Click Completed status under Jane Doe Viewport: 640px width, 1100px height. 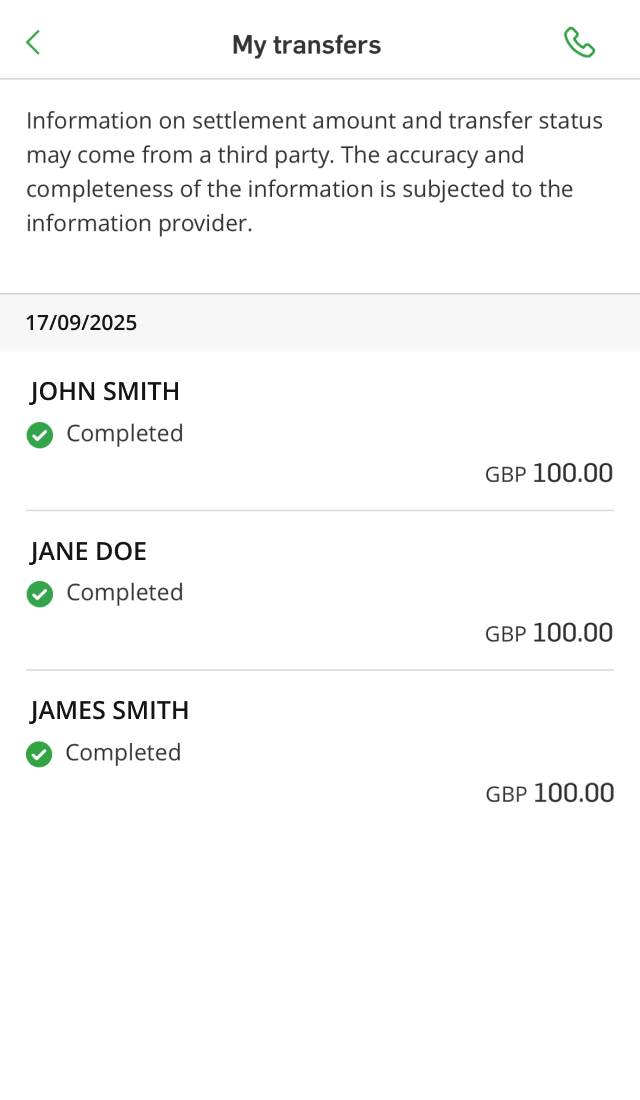pyautogui.click(x=125, y=593)
